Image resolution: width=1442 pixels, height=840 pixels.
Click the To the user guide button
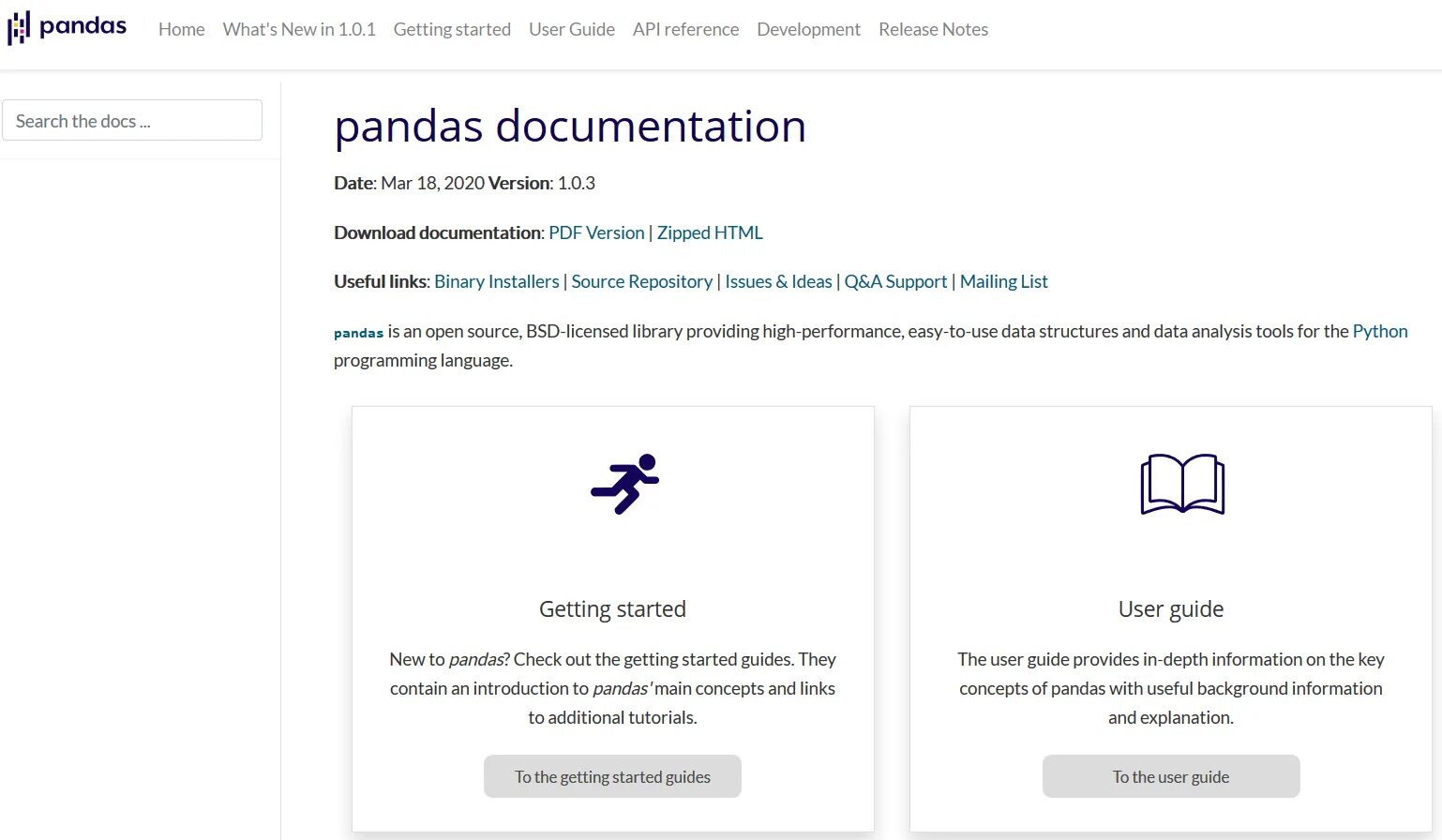click(1171, 776)
